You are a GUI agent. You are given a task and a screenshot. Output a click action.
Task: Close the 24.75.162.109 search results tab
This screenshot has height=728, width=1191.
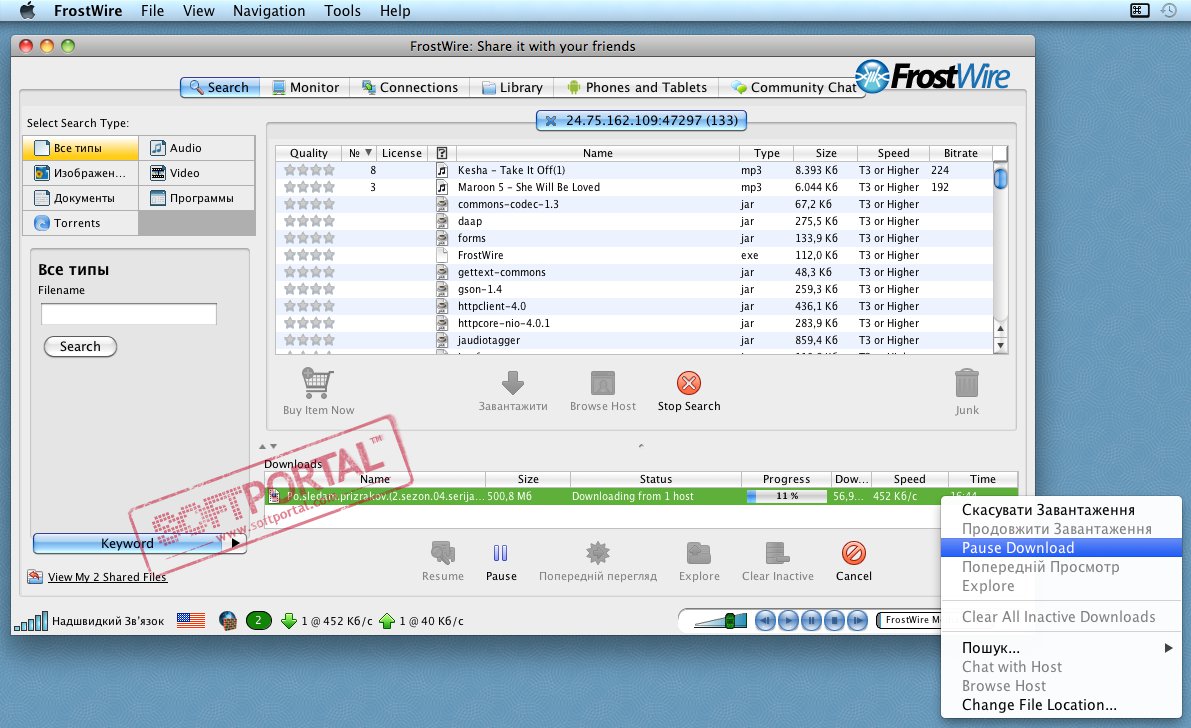(x=551, y=121)
